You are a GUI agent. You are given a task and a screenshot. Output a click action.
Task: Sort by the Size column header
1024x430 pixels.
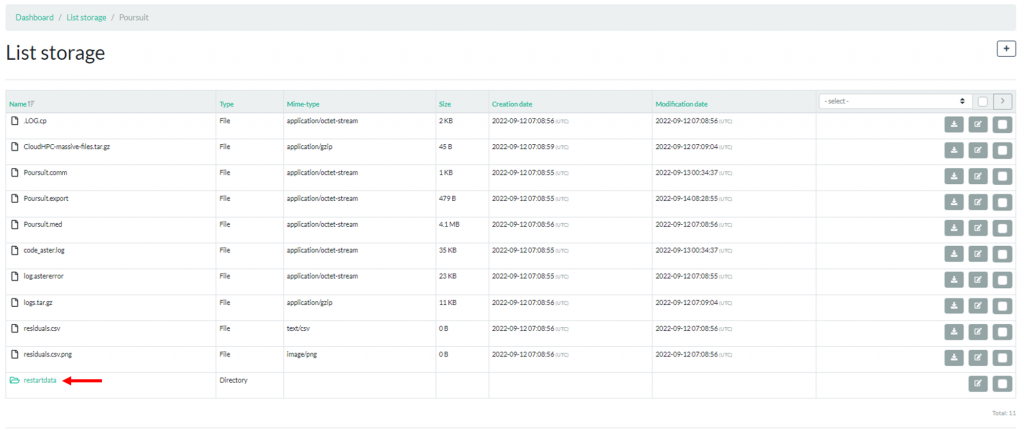tap(445, 104)
